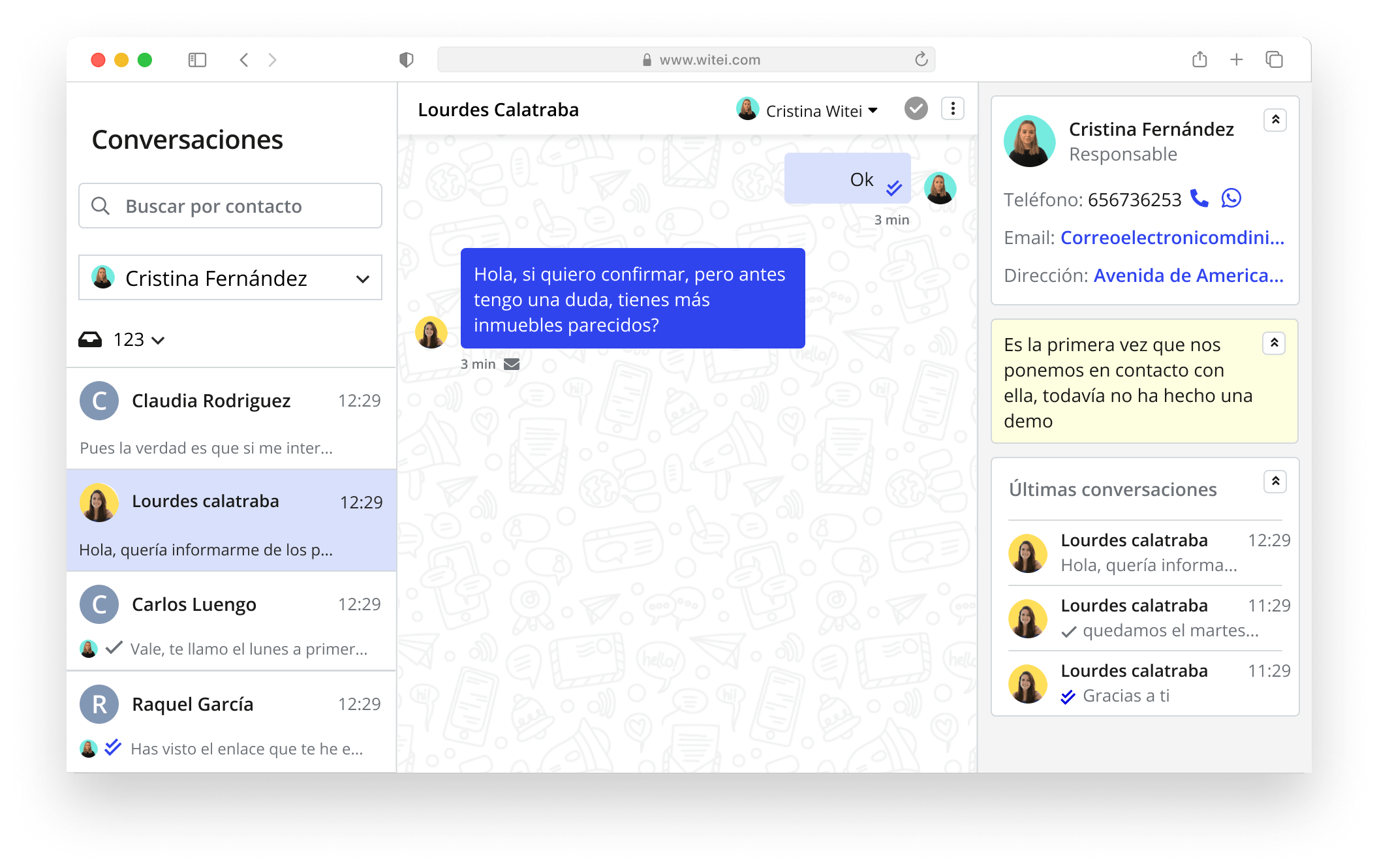Click the contact email link
This screenshot has width=1377, height=868.
(x=1171, y=238)
